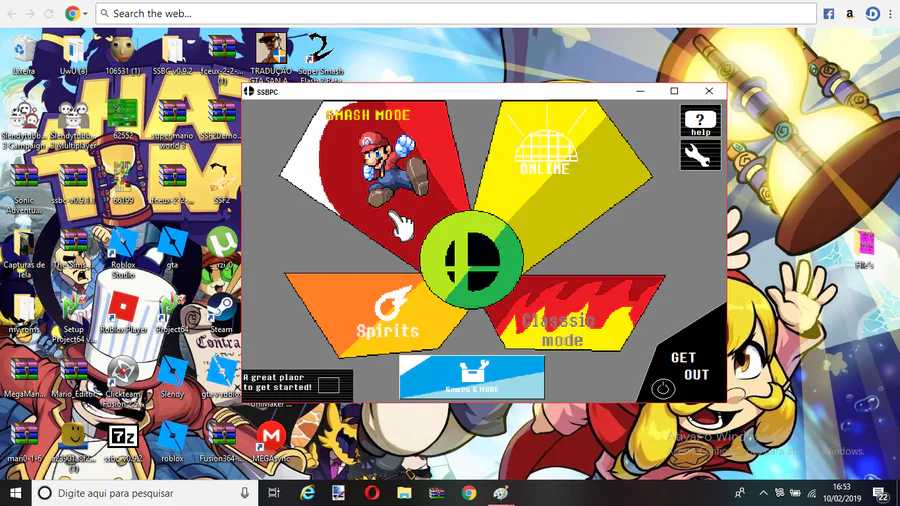Open the 66199 image file
The height and width of the screenshot is (506, 900).
pyautogui.click(x=122, y=184)
